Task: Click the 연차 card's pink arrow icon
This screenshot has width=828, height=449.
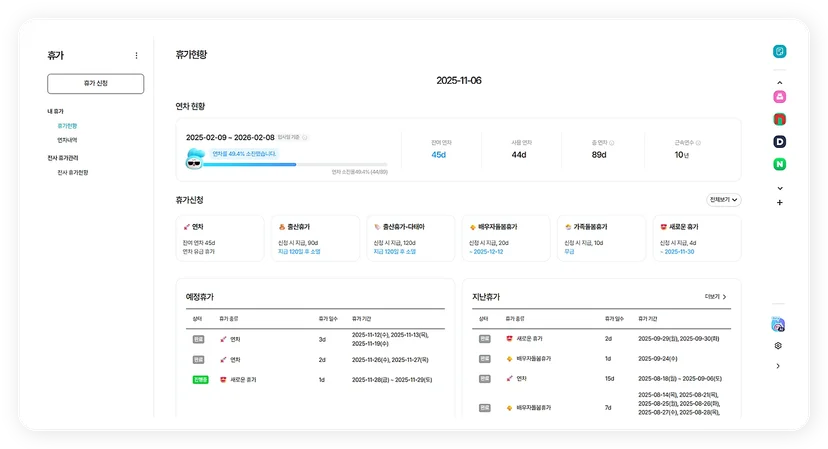Action: click(x=186, y=227)
